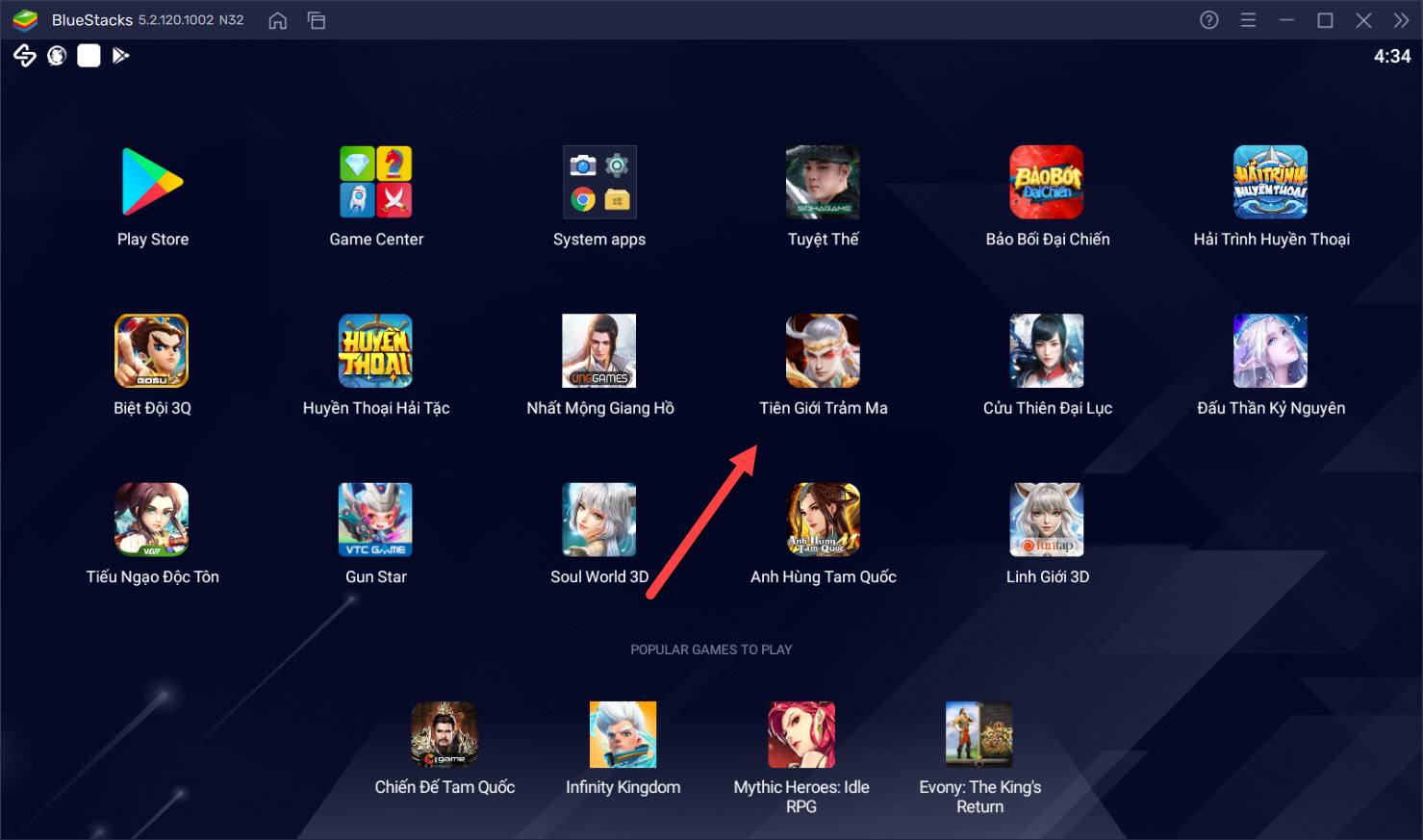Launch Hải Trình Huyền Thoại

point(1271,182)
